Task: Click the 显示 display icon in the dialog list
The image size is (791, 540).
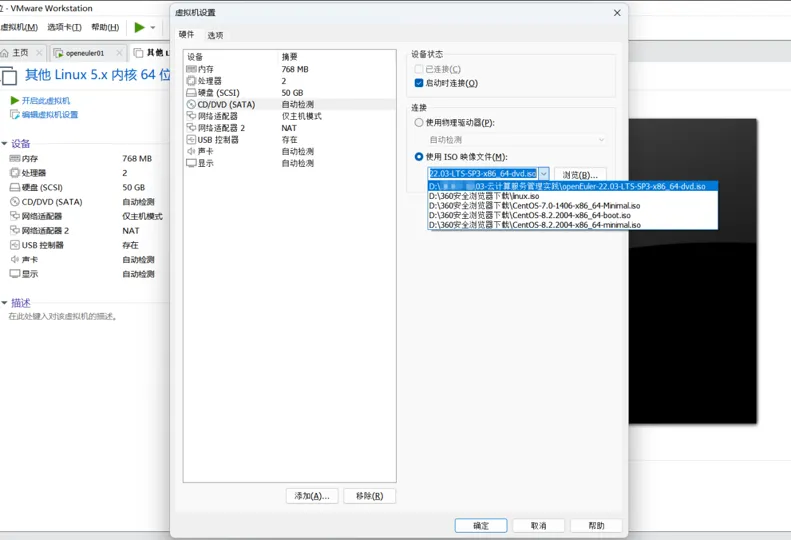Action: (191, 163)
